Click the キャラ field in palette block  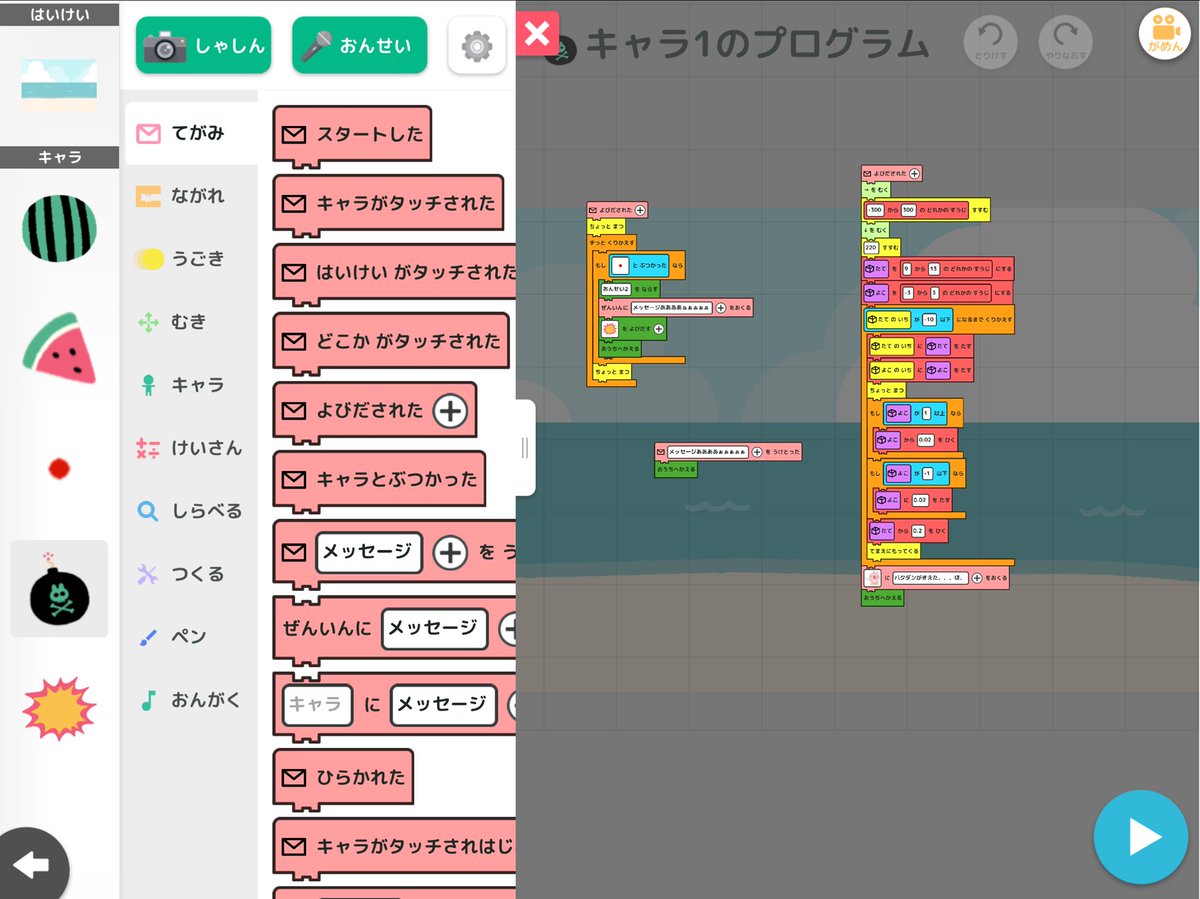coord(317,705)
